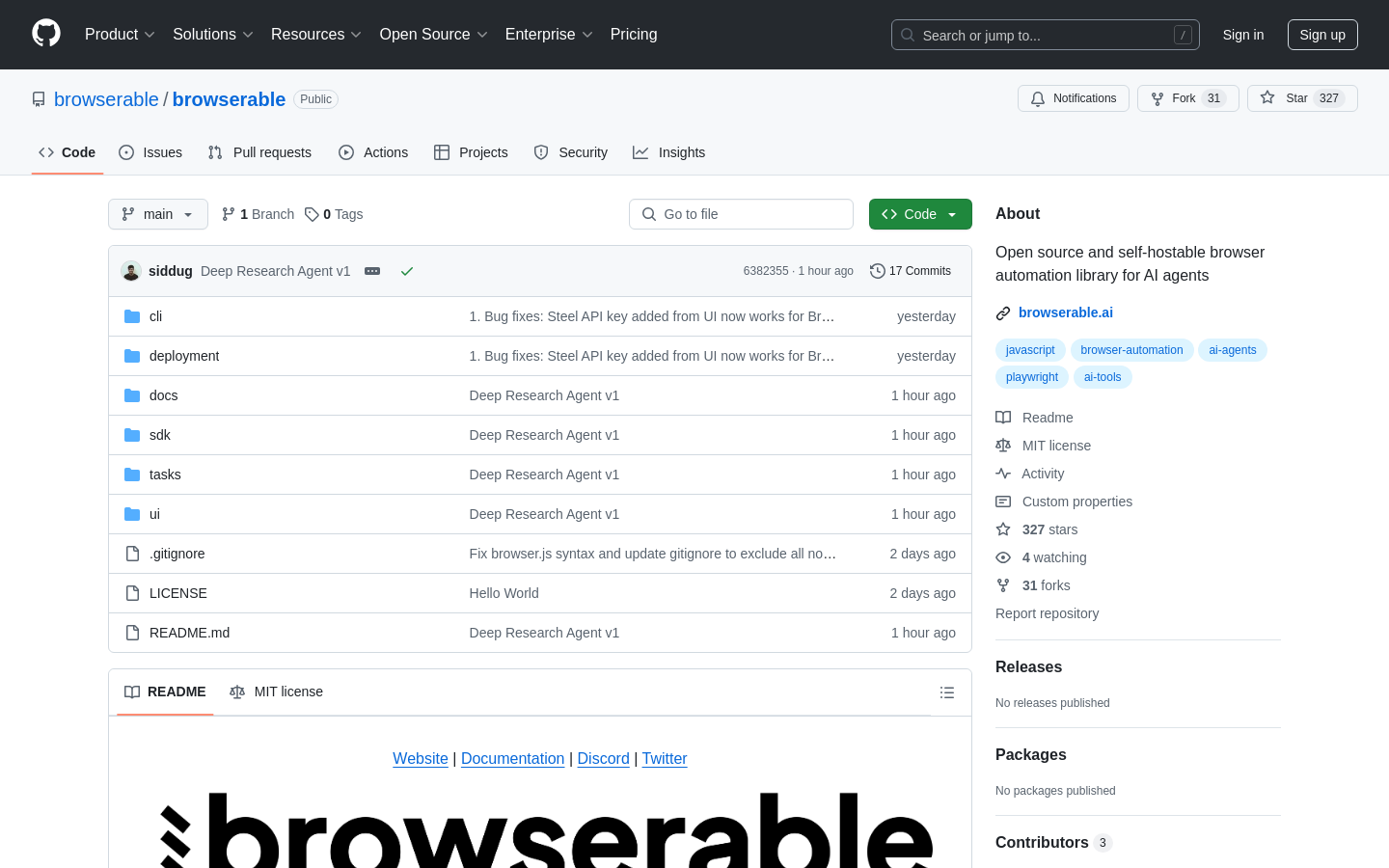The width and height of the screenshot is (1389, 868).
Task: Focus the Go to file input
Action: 741,214
